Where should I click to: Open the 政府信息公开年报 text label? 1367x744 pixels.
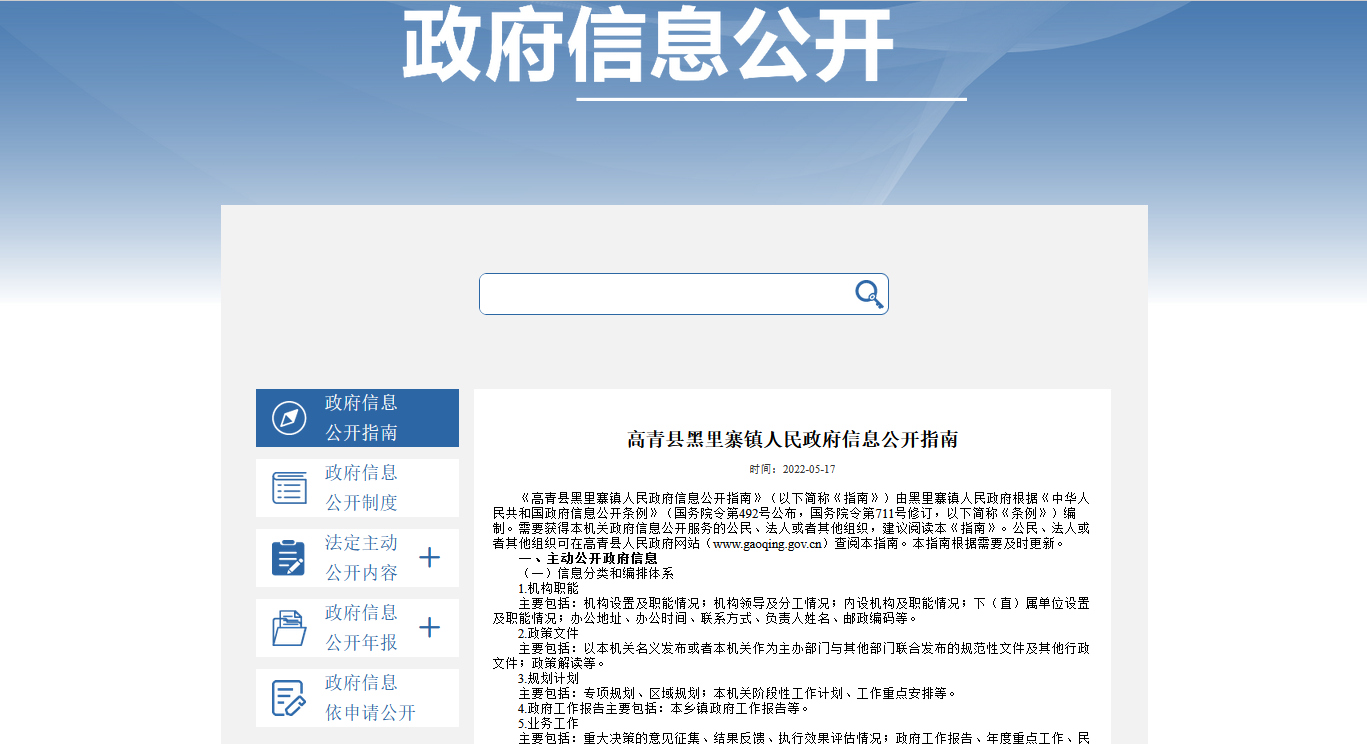point(361,628)
